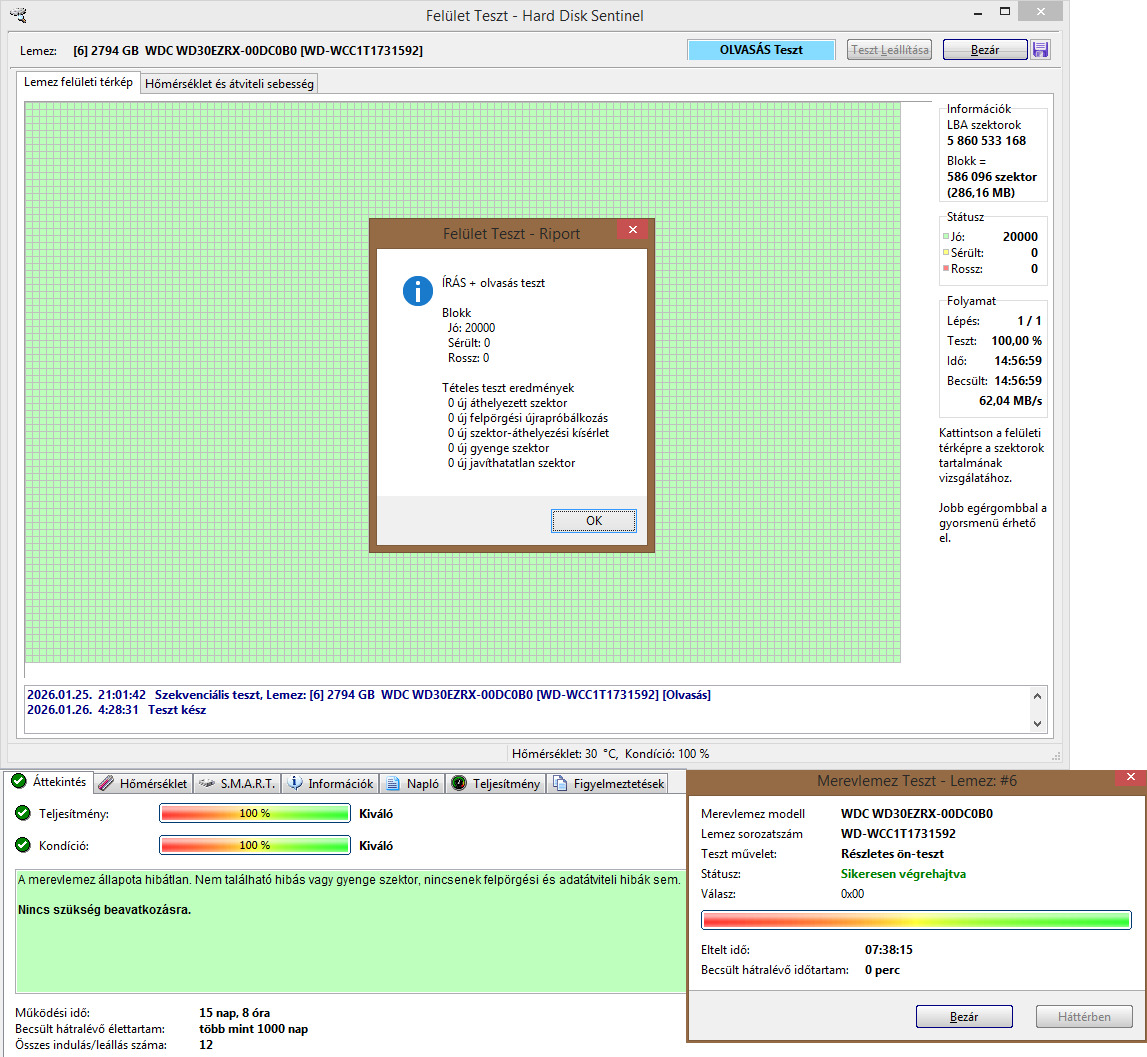Open the S.M.A.R.T. tab
The width and height of the screenshot is (1147, 1057).
(x=238, y=783)
